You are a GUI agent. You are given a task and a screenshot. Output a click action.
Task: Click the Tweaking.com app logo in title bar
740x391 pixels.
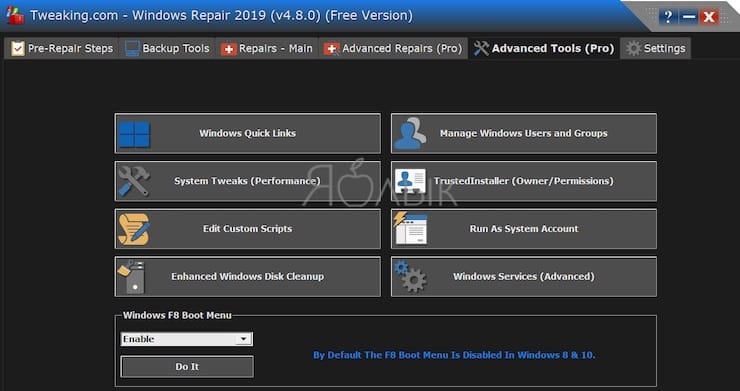(15, 16)
